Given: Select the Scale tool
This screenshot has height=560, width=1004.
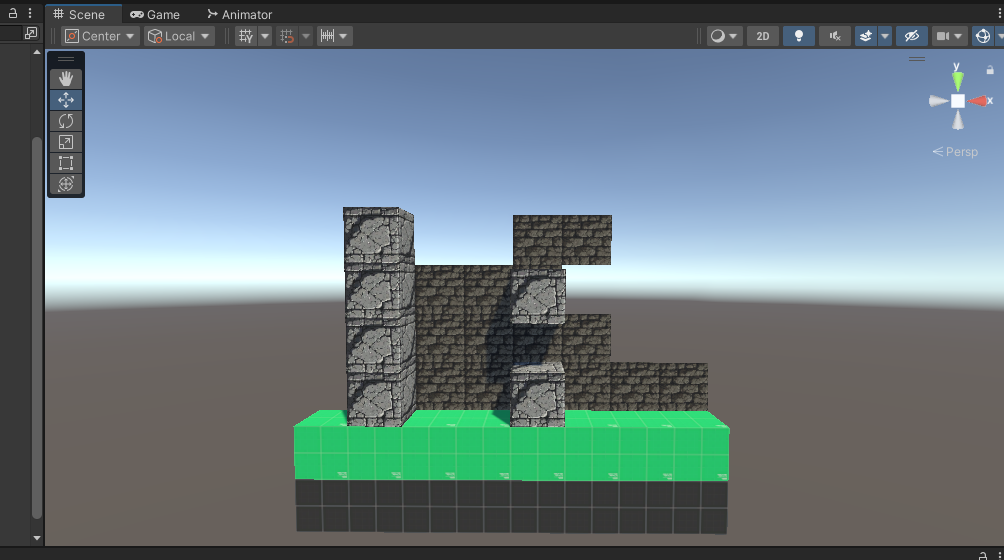Looking at the screenshot, I should pyautogui.click(x=66, y=142).
